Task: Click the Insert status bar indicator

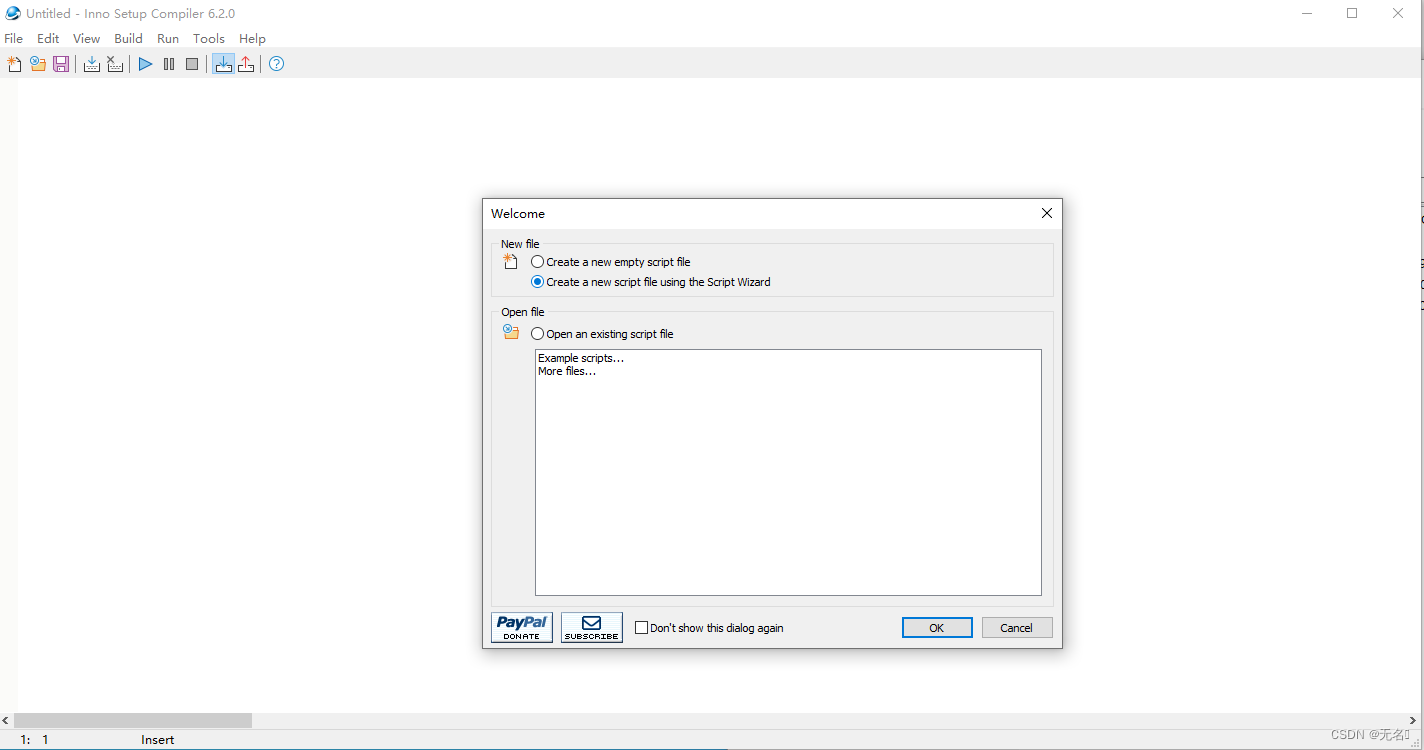Action: (158, 740)
